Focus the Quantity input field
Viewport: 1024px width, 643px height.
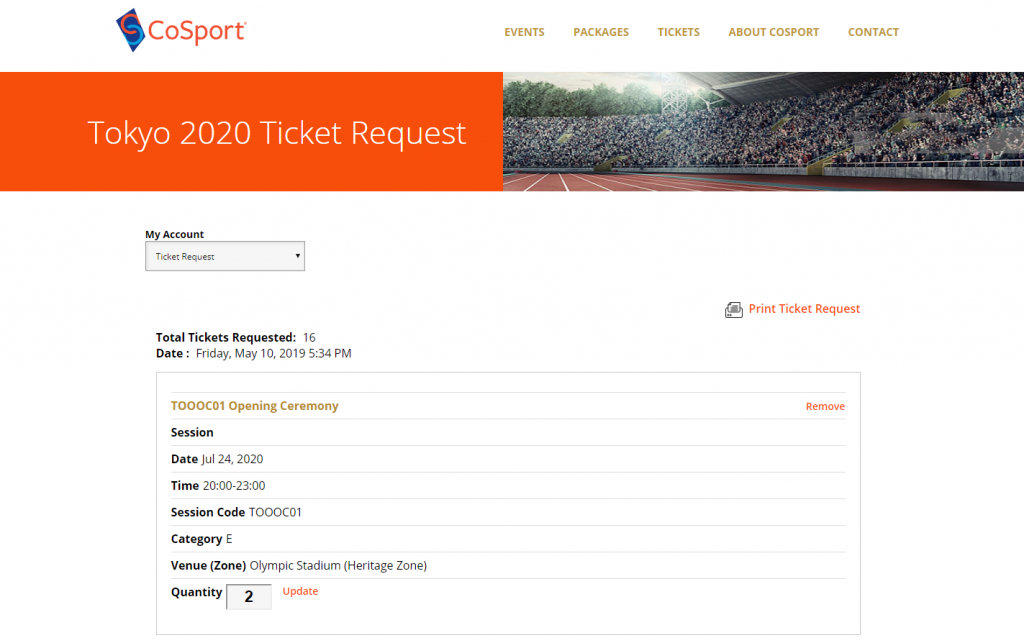click(x=249, y=596)
